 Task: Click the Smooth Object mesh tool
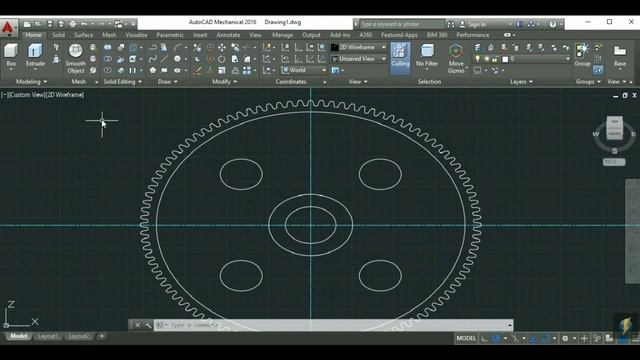pos(76,59)
